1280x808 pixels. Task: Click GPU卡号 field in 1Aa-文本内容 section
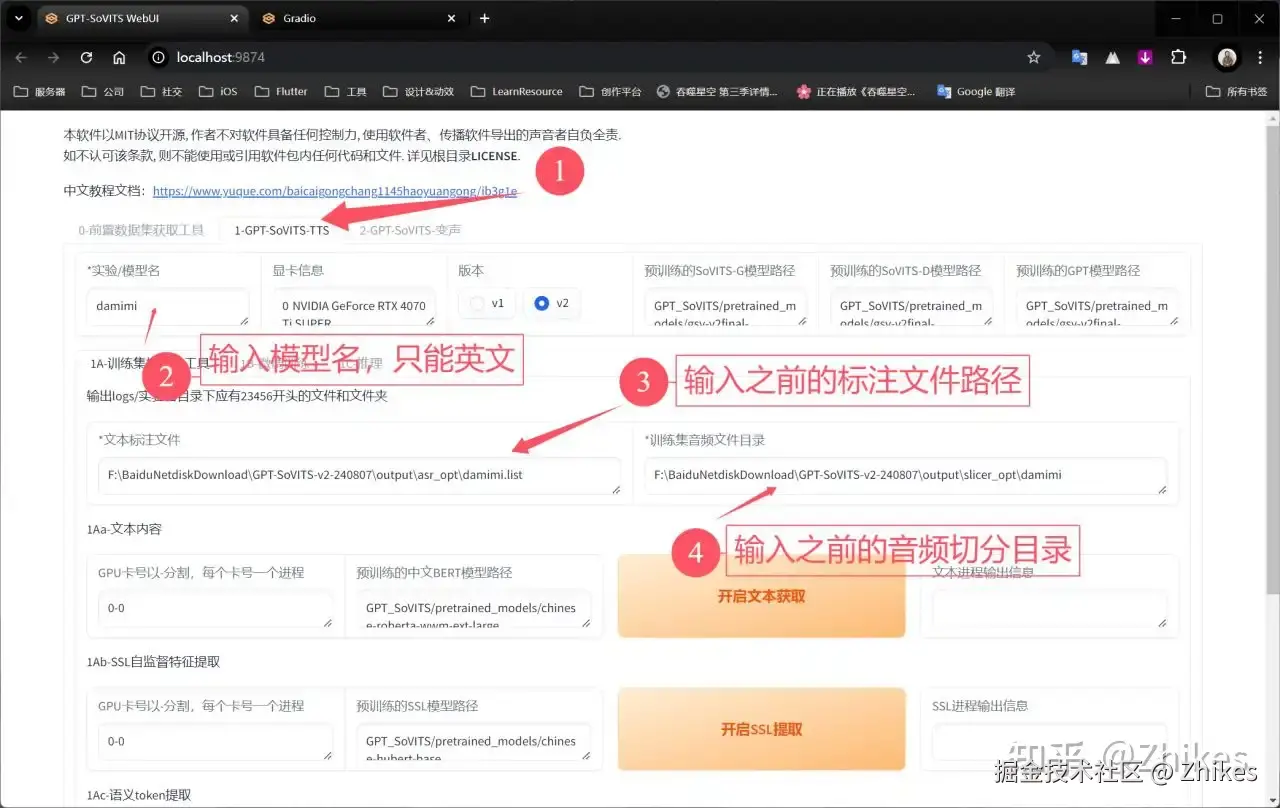coord(215,609)
